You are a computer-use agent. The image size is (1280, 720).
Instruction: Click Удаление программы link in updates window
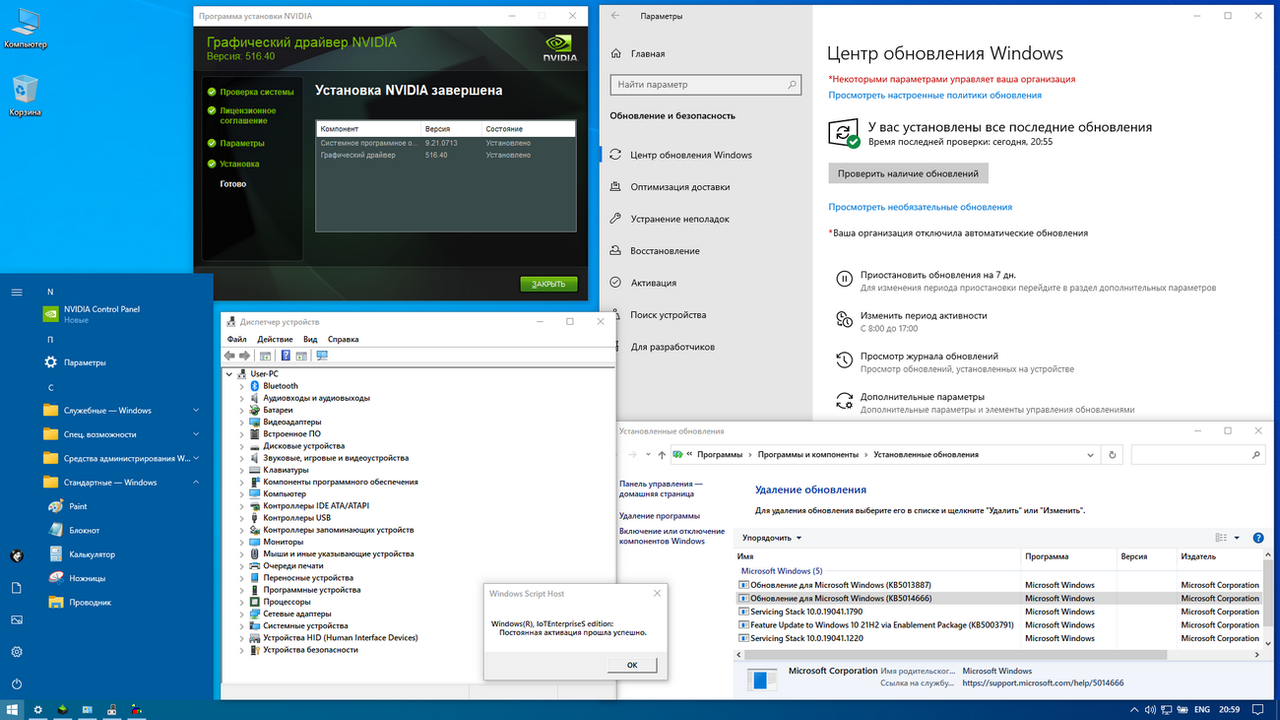pos(659,516)
